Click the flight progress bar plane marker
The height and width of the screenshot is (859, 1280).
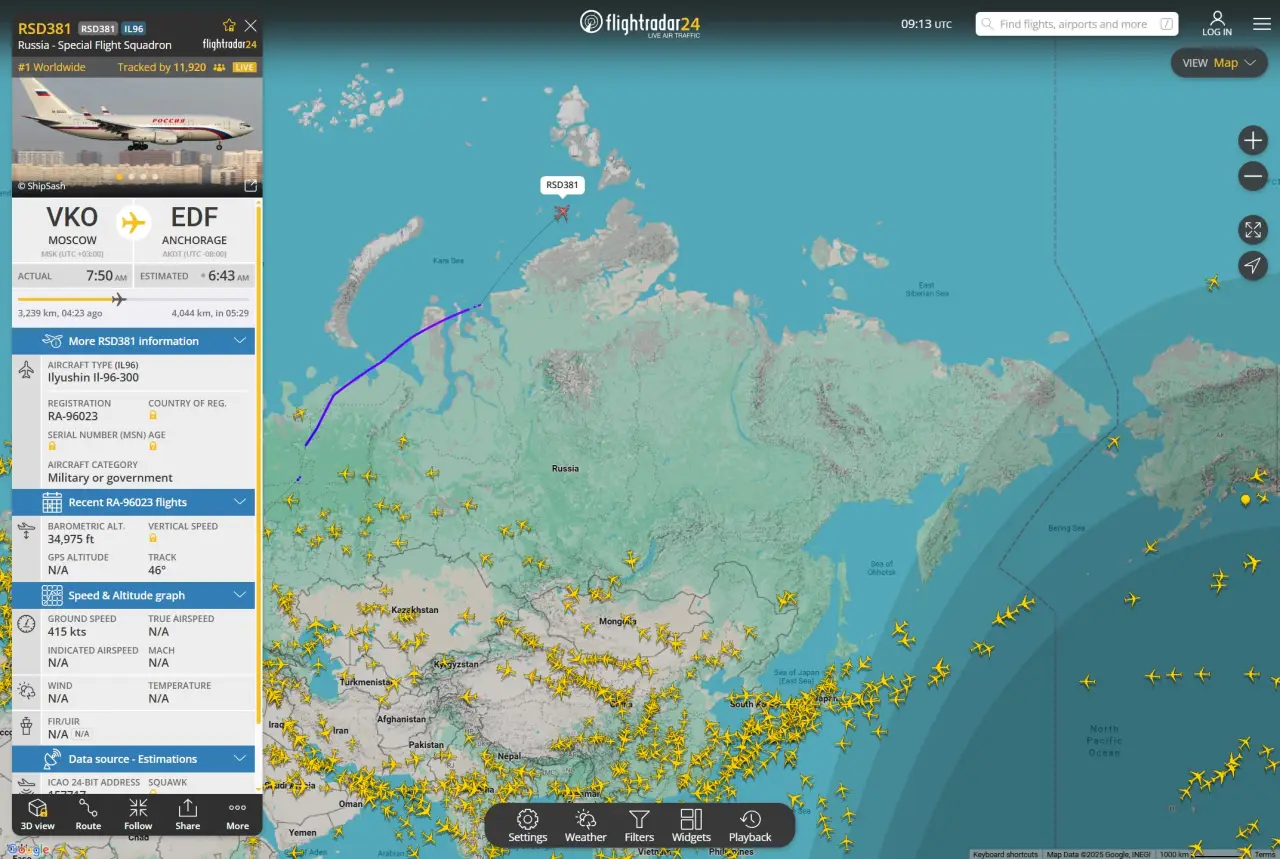pos(119,299)
